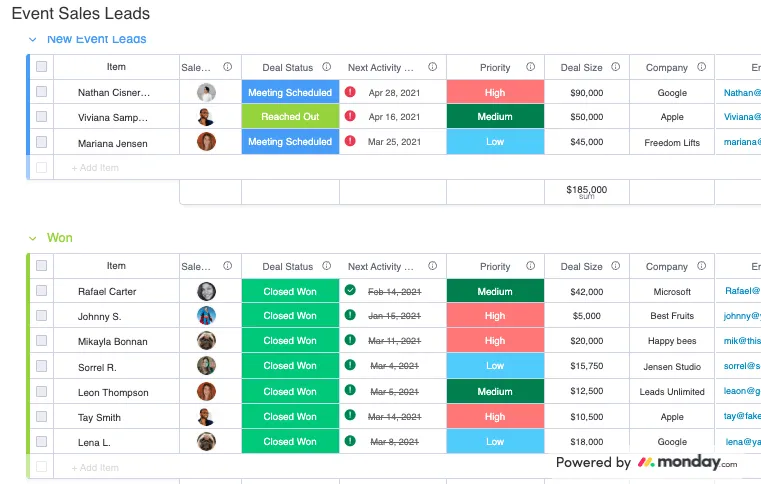Open Meeting Scheduled status for Nathan Cisner
761x484 pixels.
click(x=290, y=92)
